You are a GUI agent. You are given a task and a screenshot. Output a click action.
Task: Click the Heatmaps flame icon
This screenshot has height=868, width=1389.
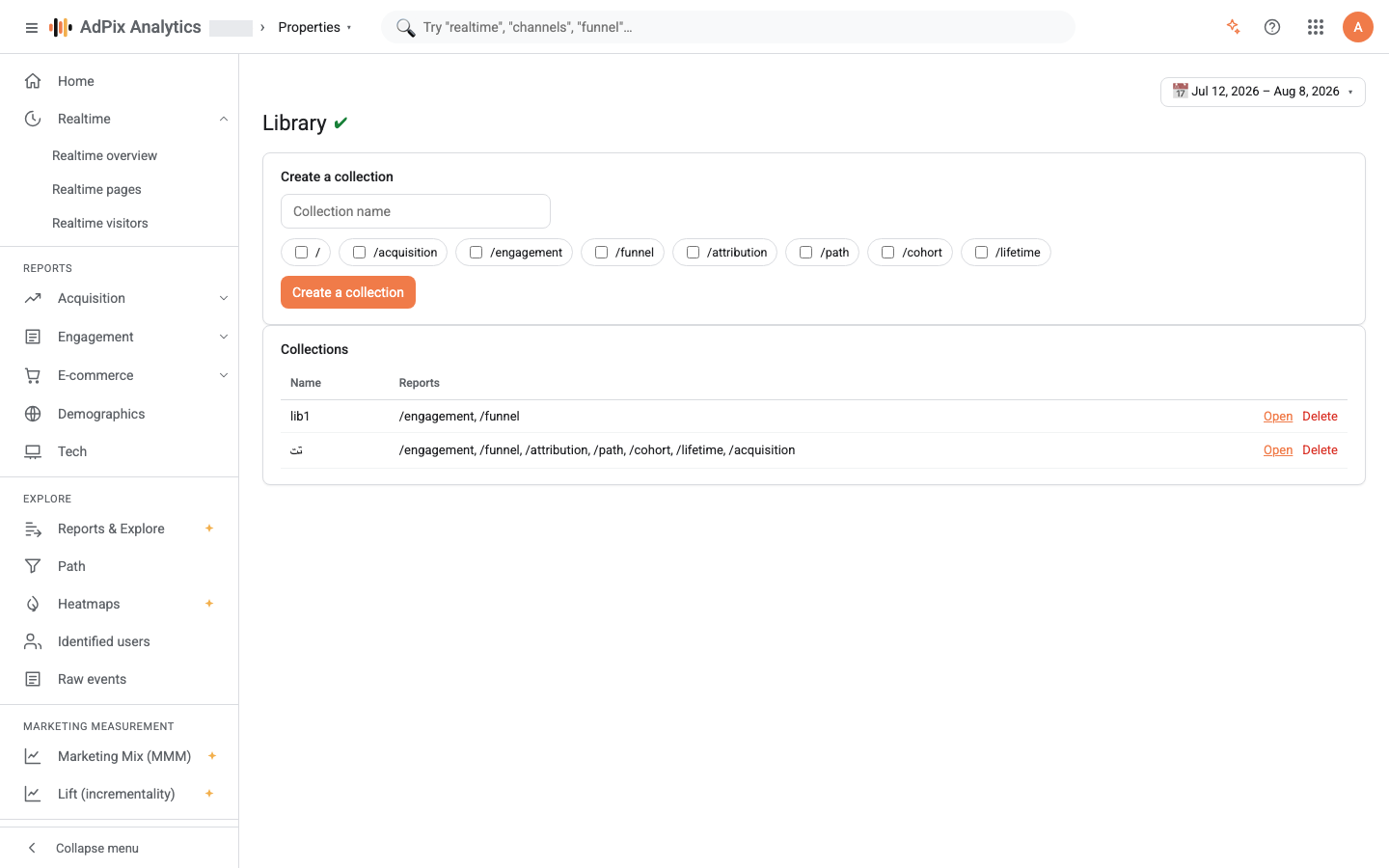tap(33, 604)
